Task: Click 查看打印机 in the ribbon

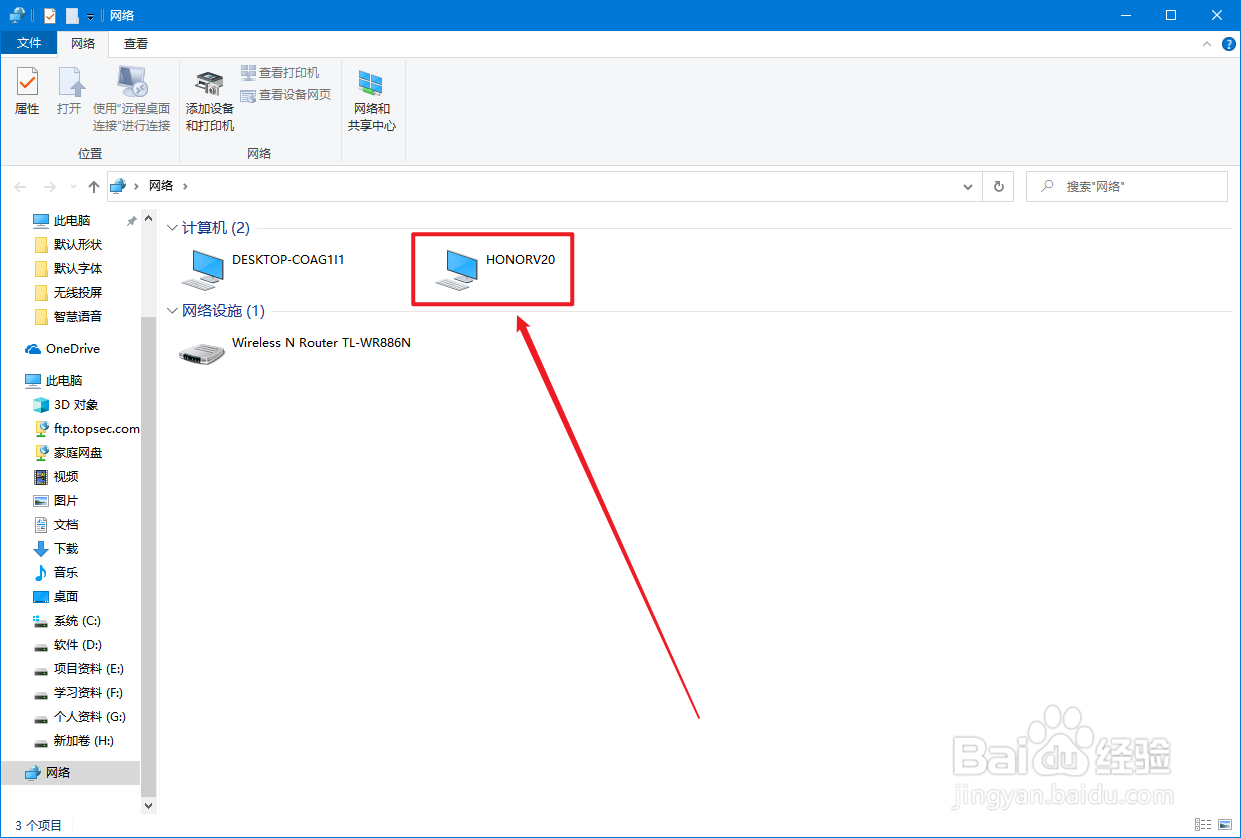Action: [x=280, y=73]
